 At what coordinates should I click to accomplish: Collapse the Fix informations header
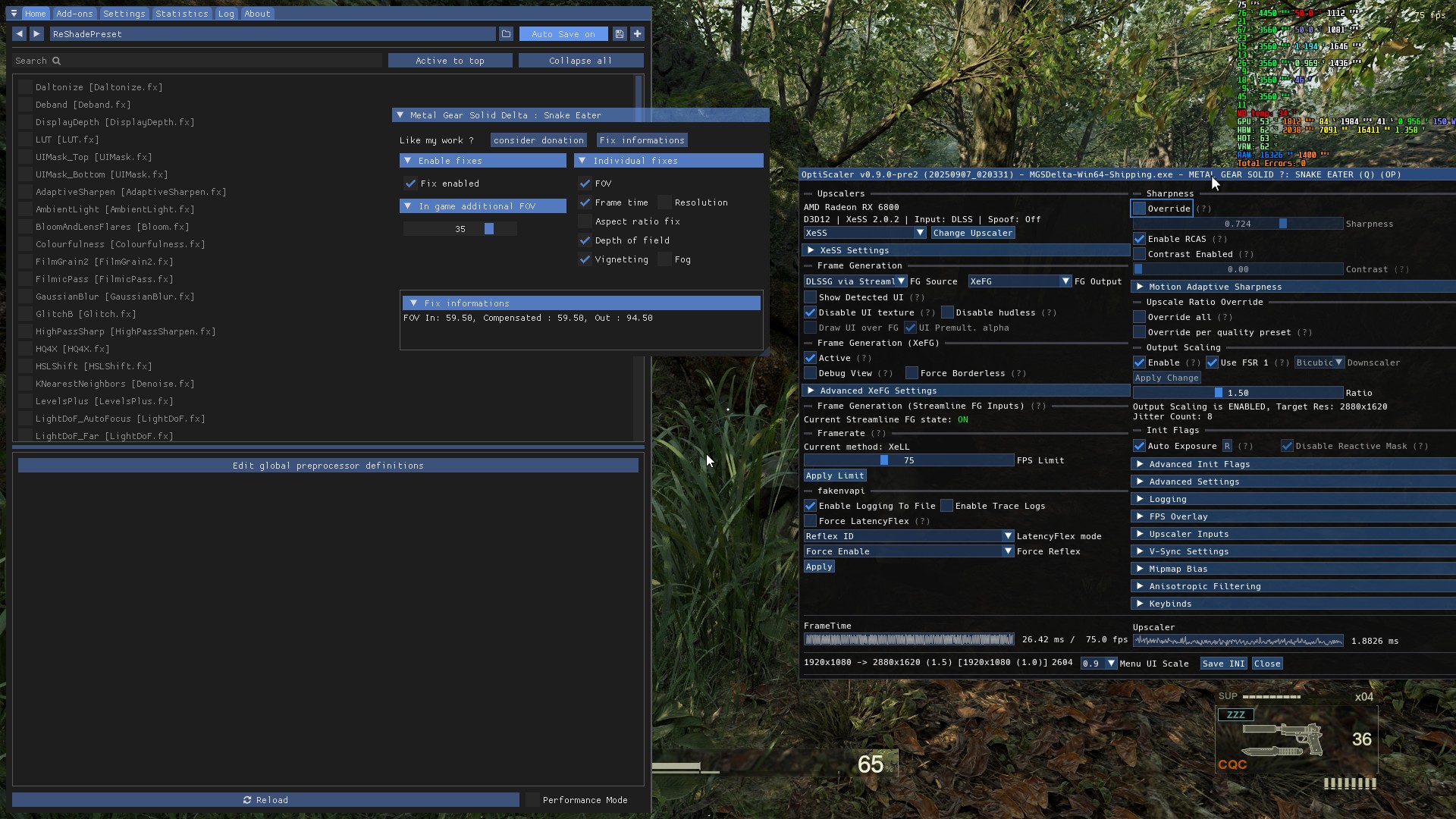(582, 303)
